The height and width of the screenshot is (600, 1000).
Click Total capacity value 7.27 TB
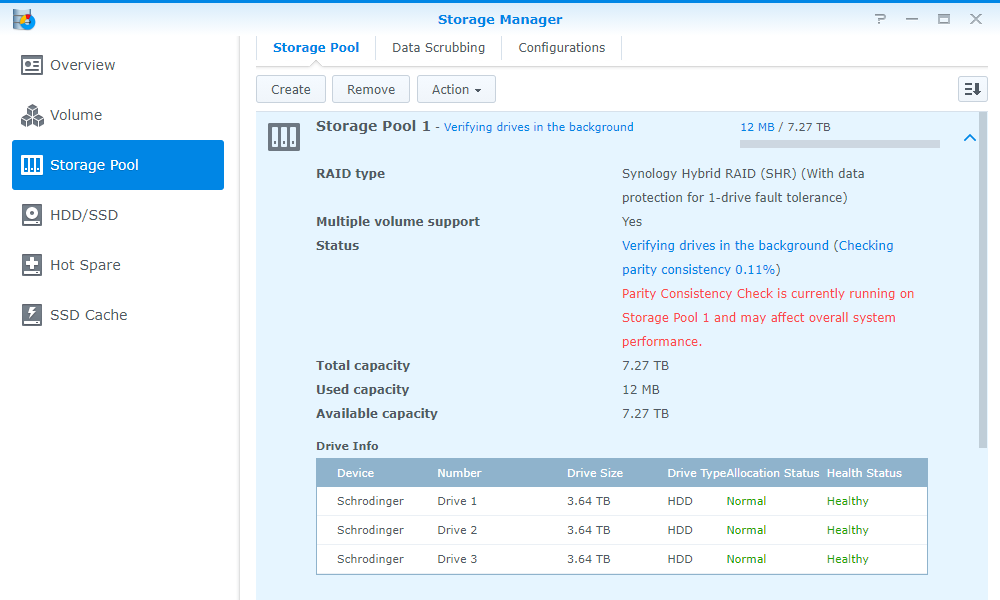(x=645, y=365)
